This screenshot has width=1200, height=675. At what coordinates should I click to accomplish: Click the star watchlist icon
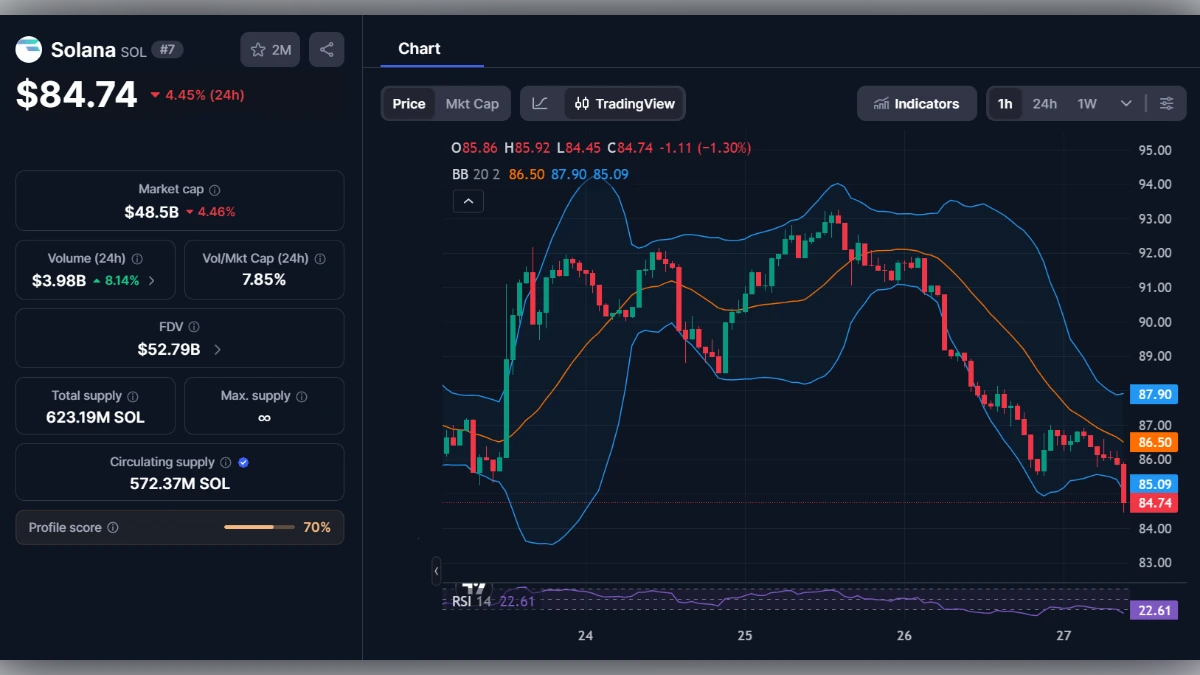[259, 49]
